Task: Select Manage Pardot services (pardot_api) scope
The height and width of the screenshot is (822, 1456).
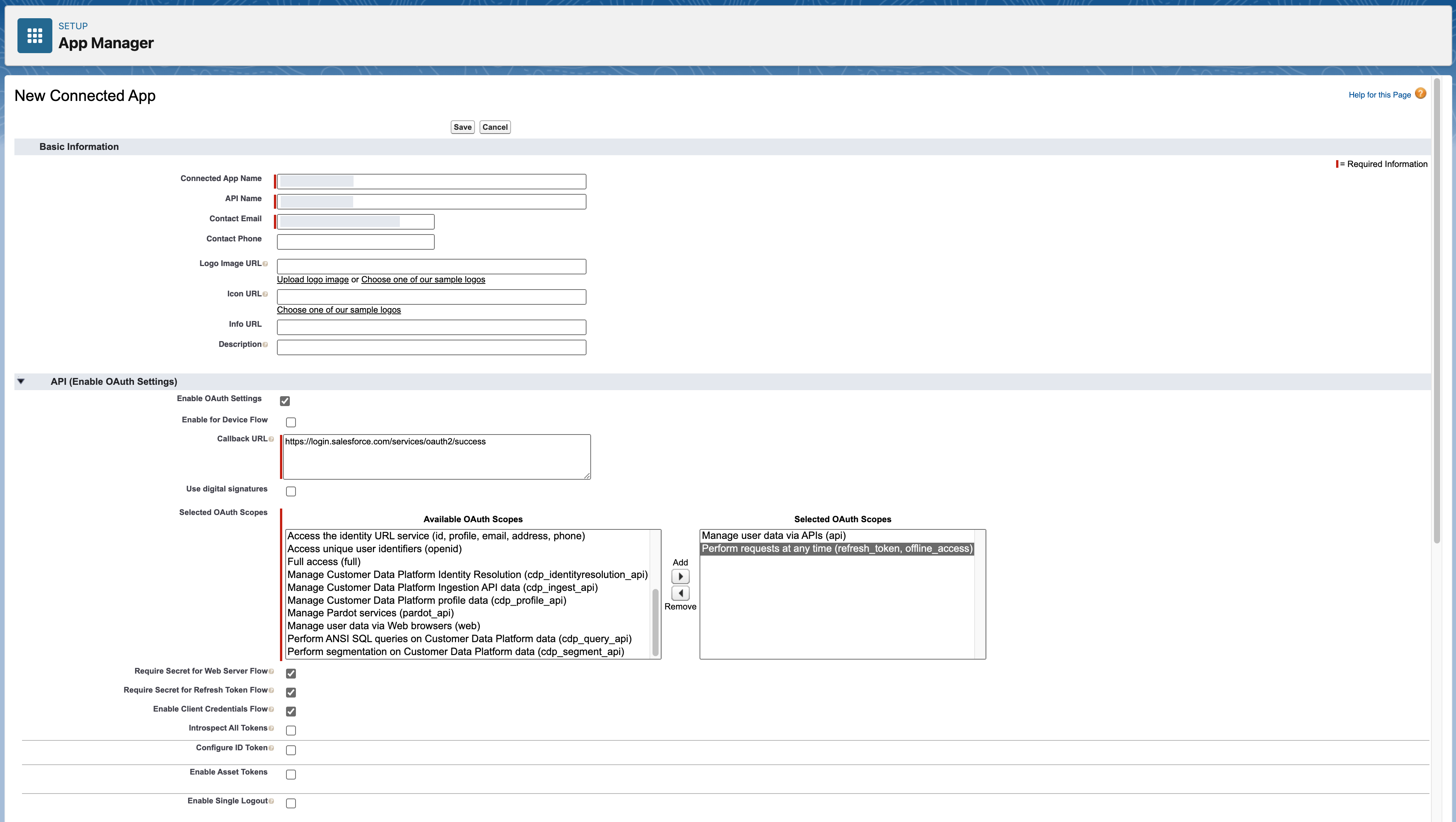Action: [x=370, y=613]
